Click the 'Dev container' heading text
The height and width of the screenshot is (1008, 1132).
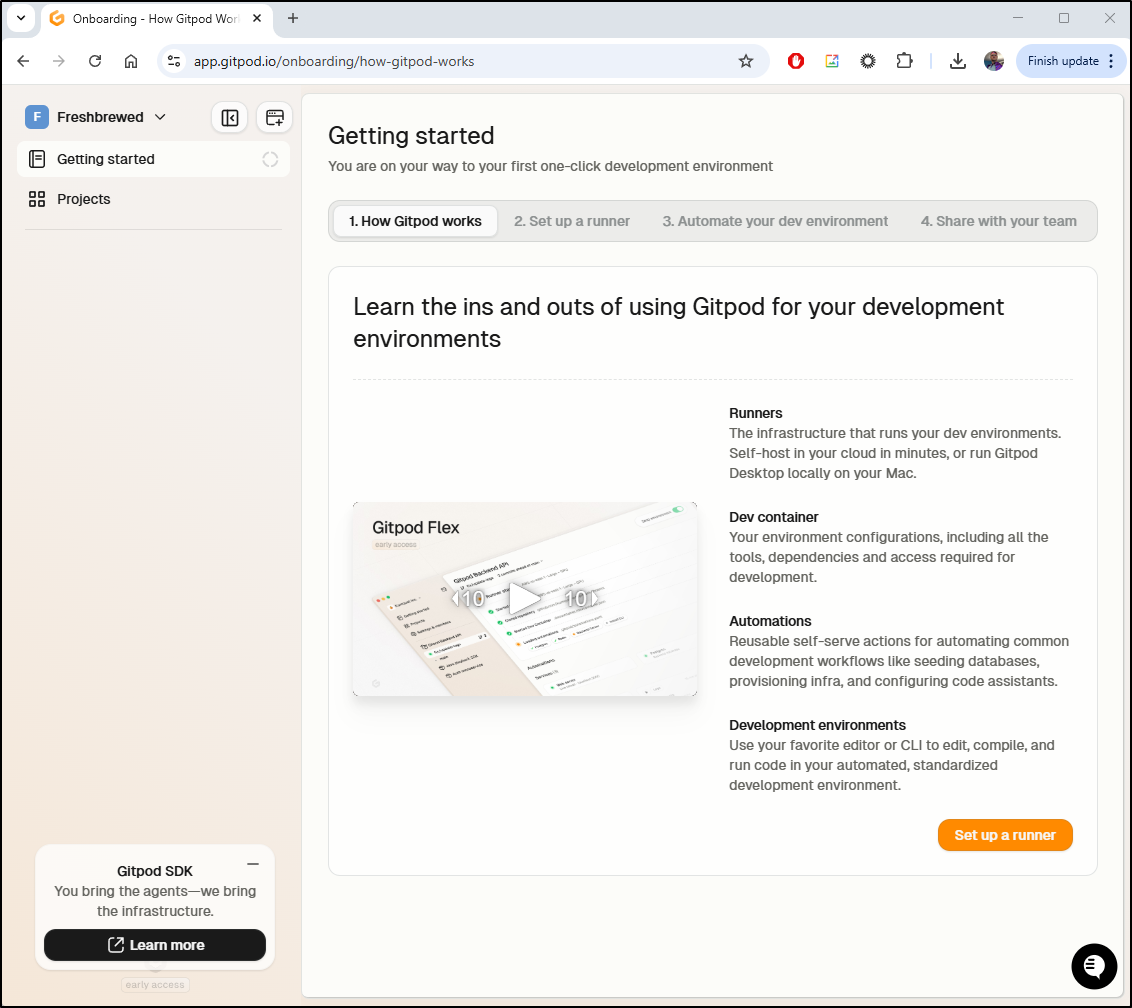(773, 517)
